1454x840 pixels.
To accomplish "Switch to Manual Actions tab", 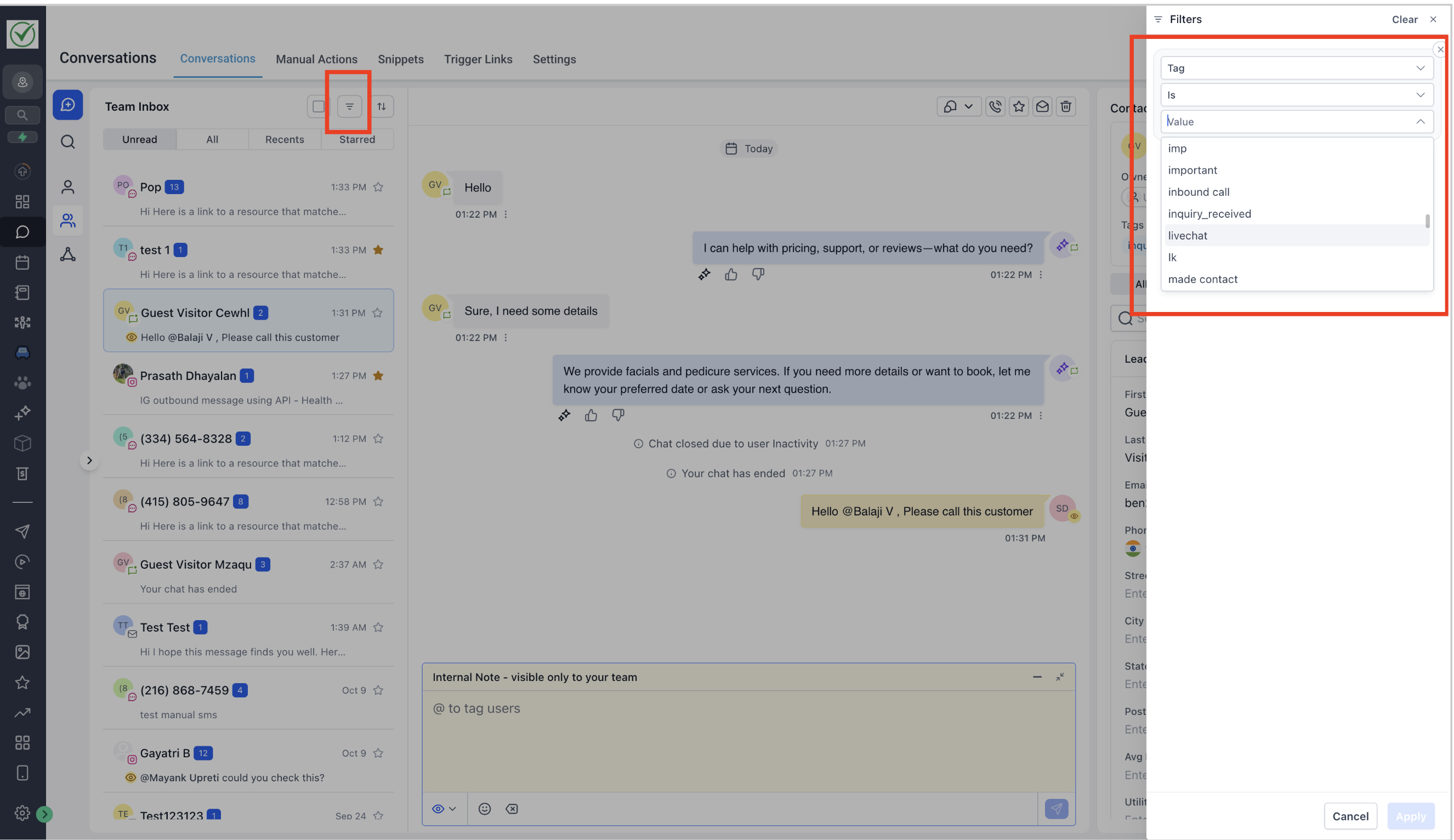I will point(316,59).
